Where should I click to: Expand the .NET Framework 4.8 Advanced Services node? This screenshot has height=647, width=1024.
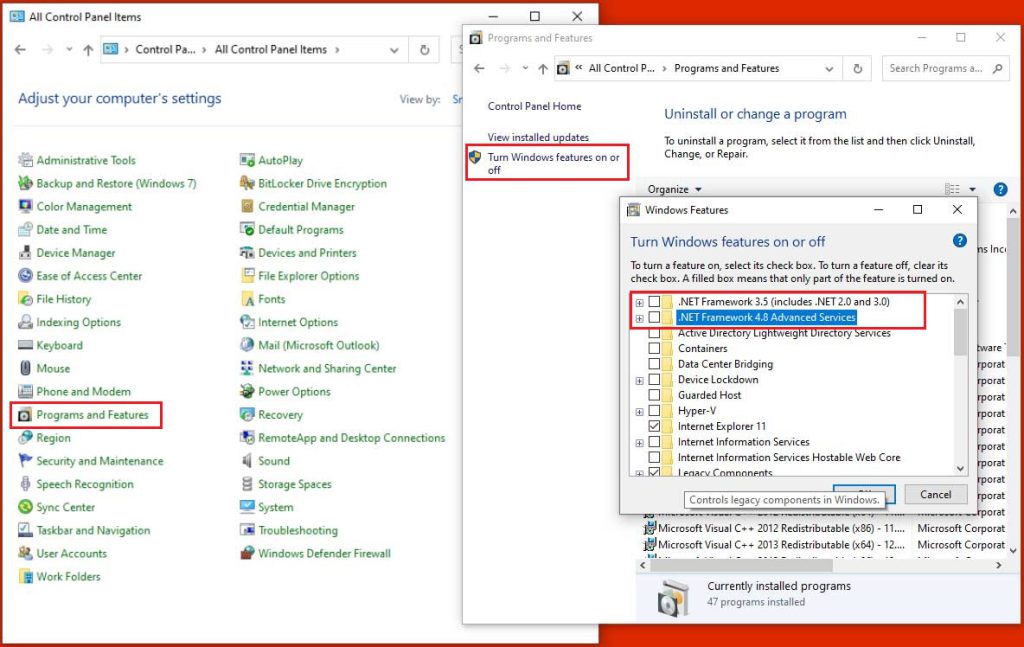click(x=639, y=318)
